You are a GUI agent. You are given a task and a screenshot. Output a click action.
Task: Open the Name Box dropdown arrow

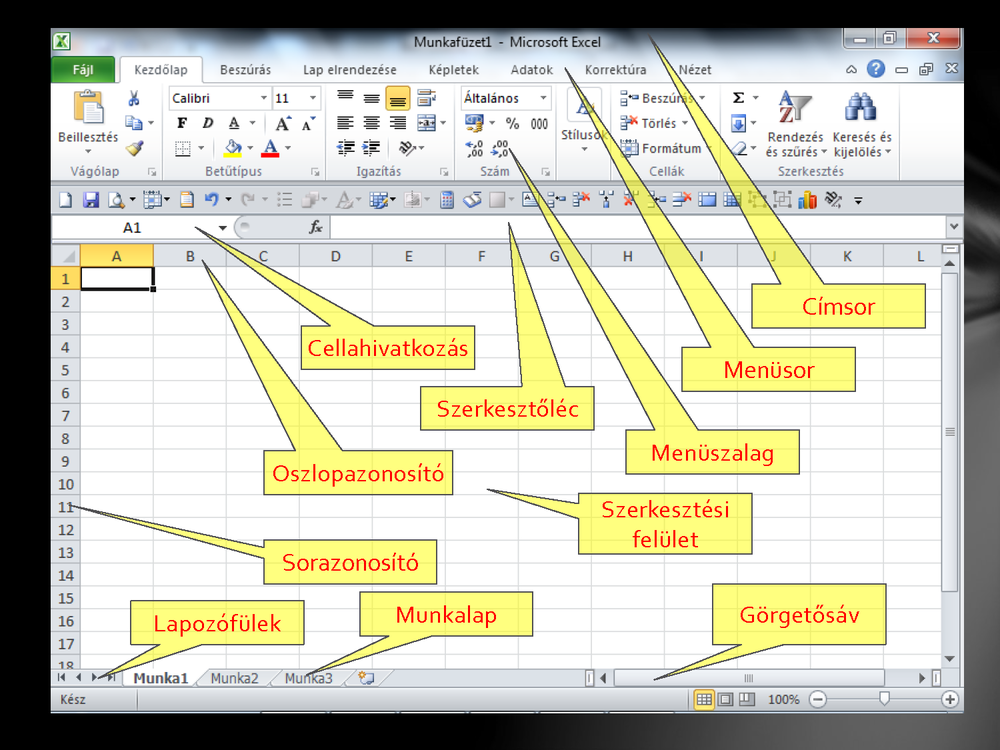coord(223,228)
